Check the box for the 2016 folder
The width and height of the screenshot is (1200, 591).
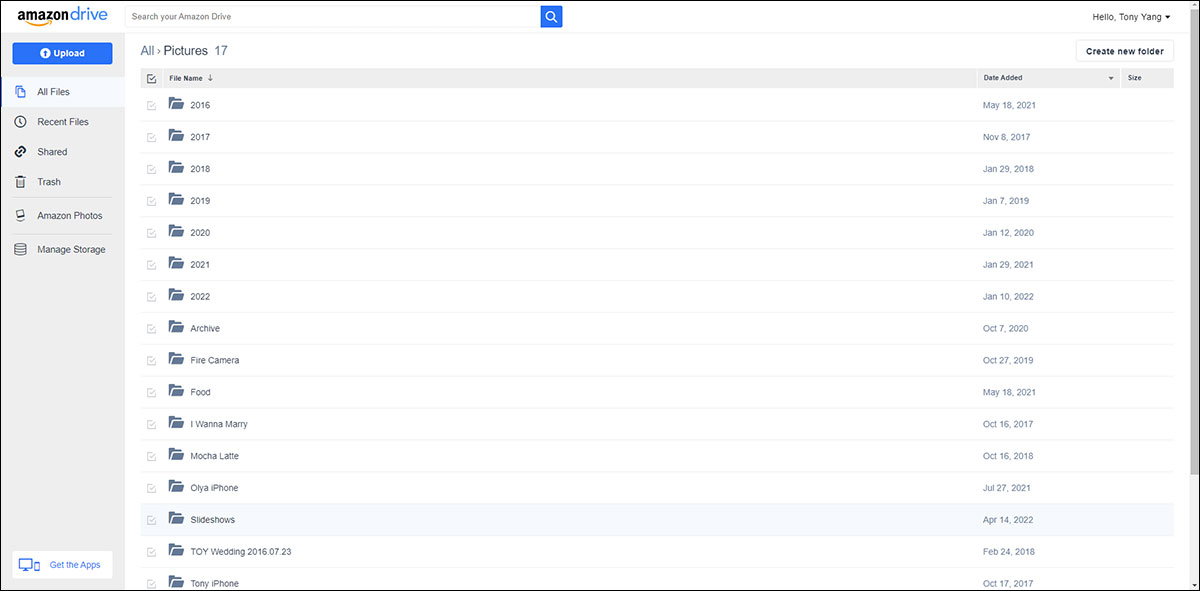pos(152,105)
